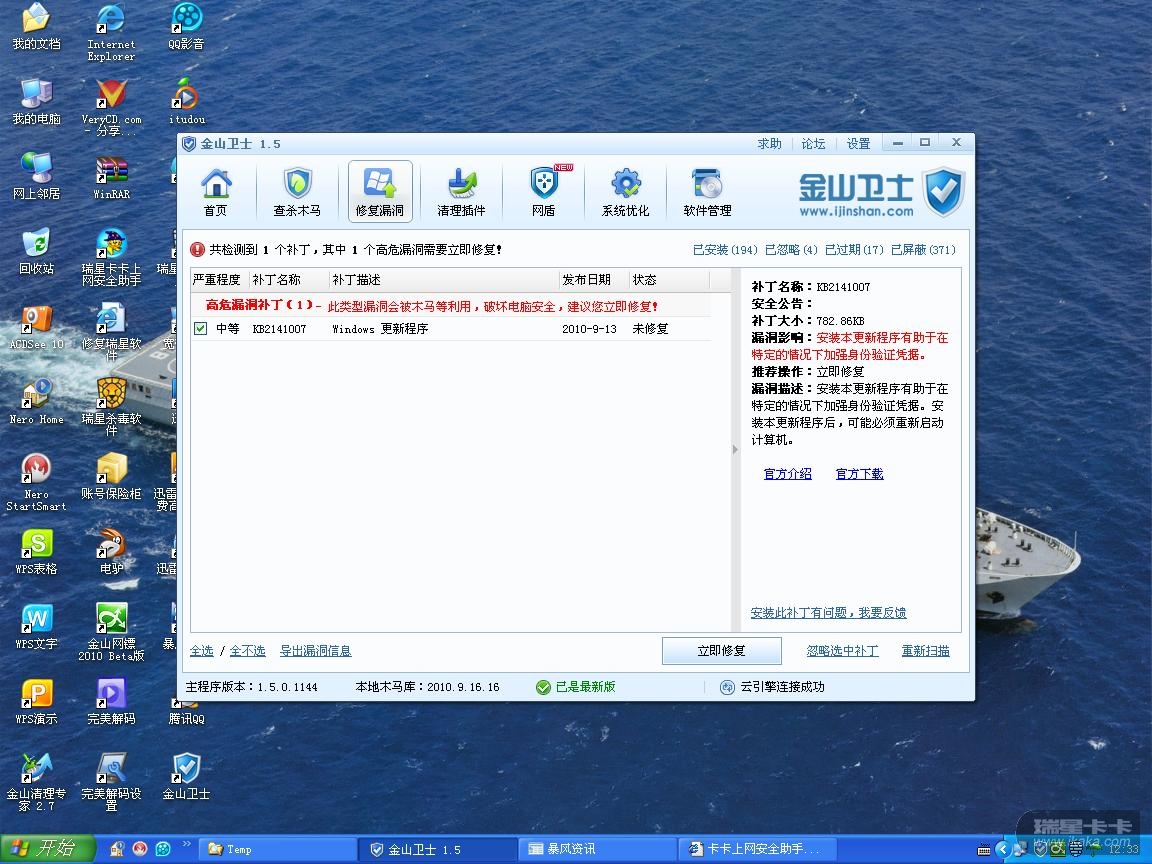Open VeryCD.com desktop shortcut
Screen dimensions: 1152x864
(x=111, y=107)
